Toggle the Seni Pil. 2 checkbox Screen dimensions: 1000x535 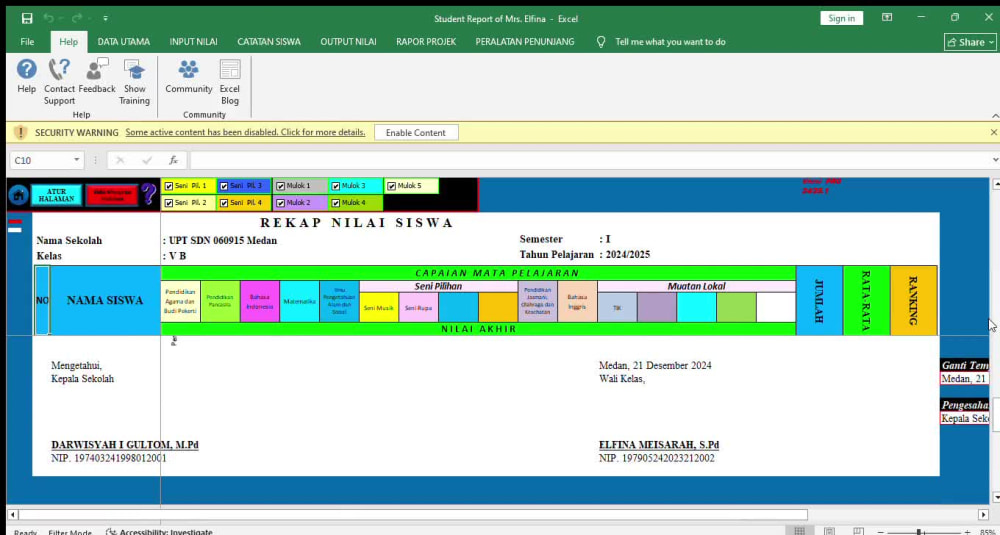[169, 203]
